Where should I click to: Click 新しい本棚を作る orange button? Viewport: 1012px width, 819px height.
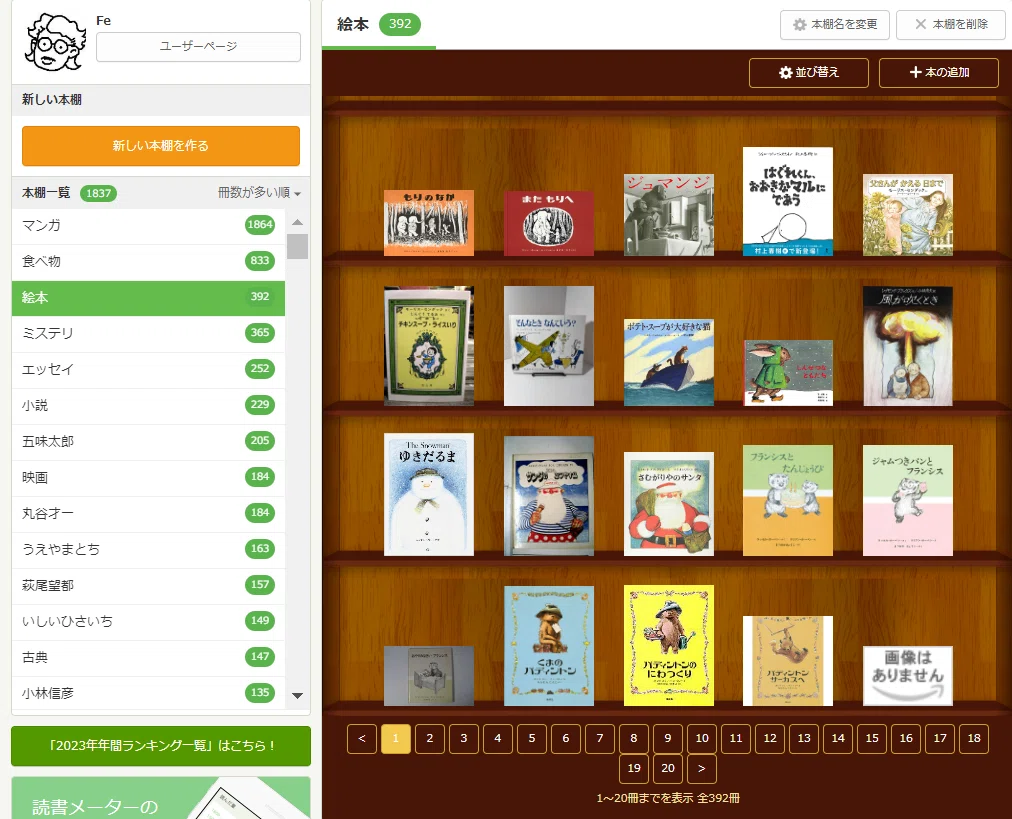point(161,146)
